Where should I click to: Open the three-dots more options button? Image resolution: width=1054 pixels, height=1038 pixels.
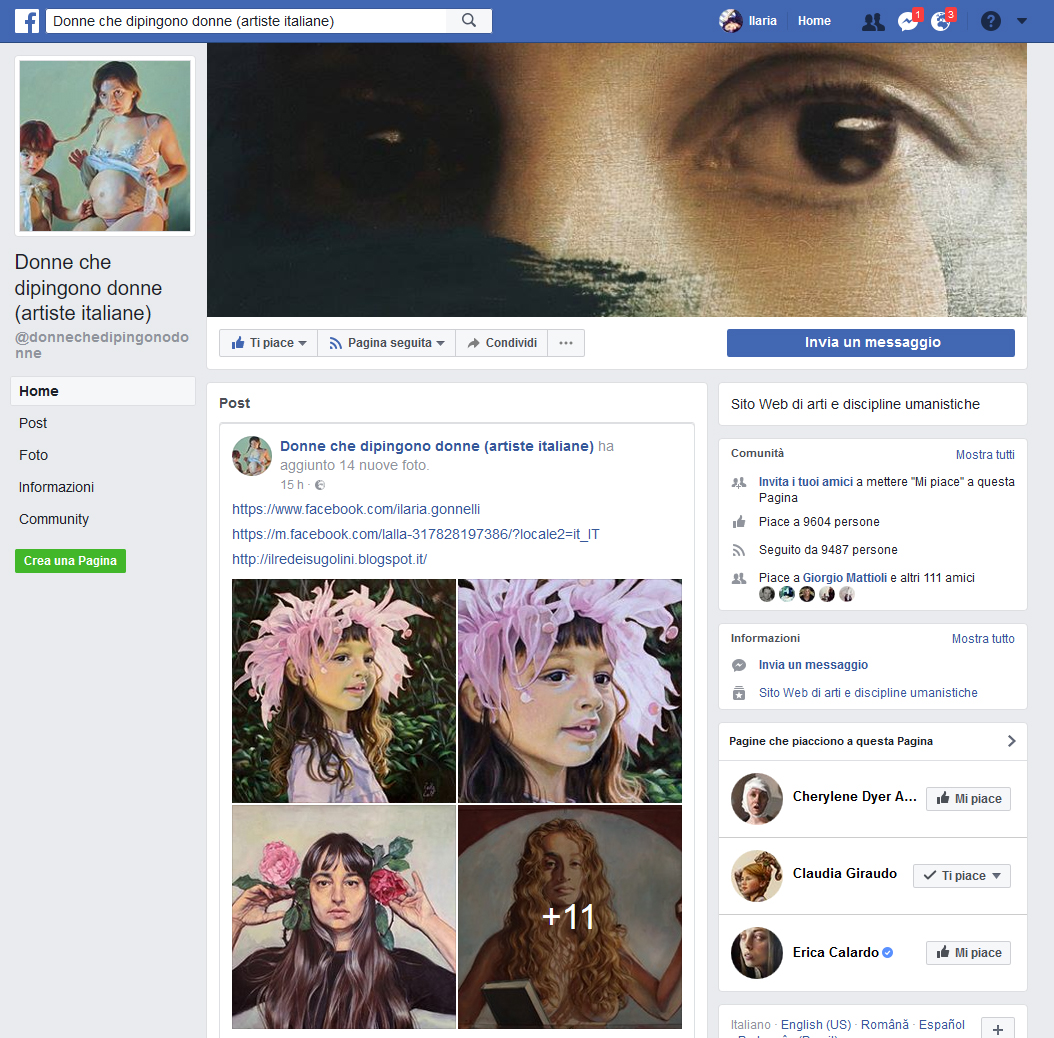click(x=566, y=343)
